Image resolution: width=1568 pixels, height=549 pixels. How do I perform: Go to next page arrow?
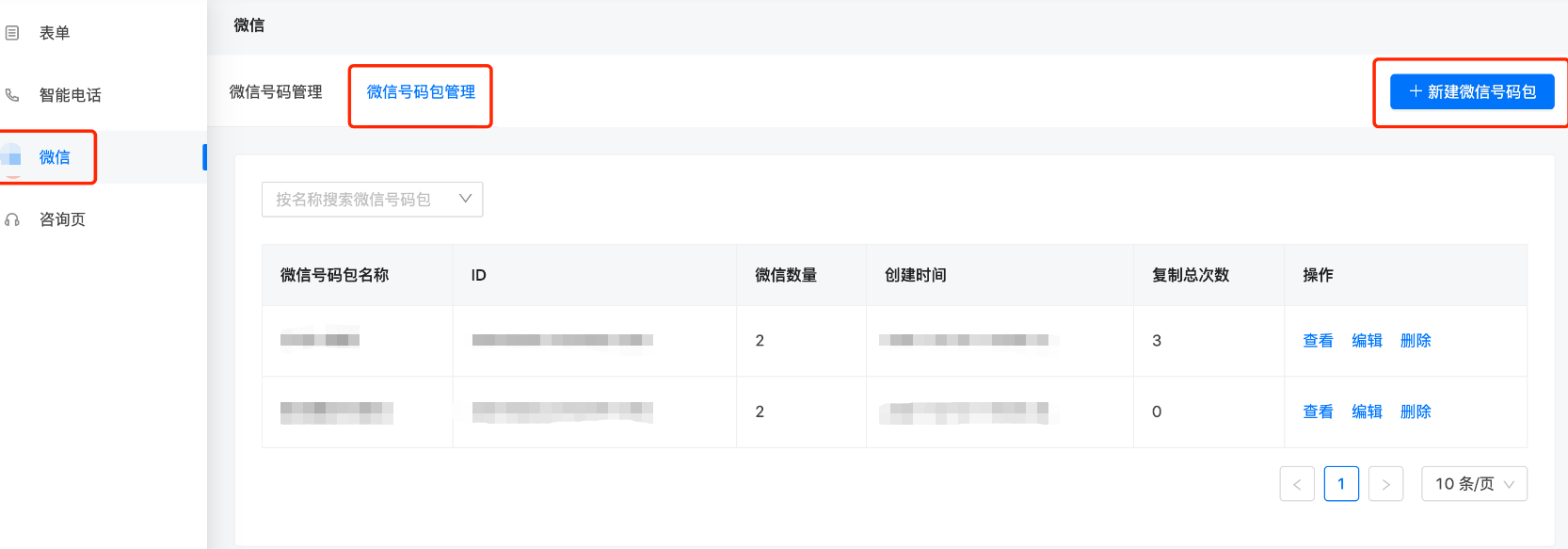pyautogui.click(x=1385, y=483)
